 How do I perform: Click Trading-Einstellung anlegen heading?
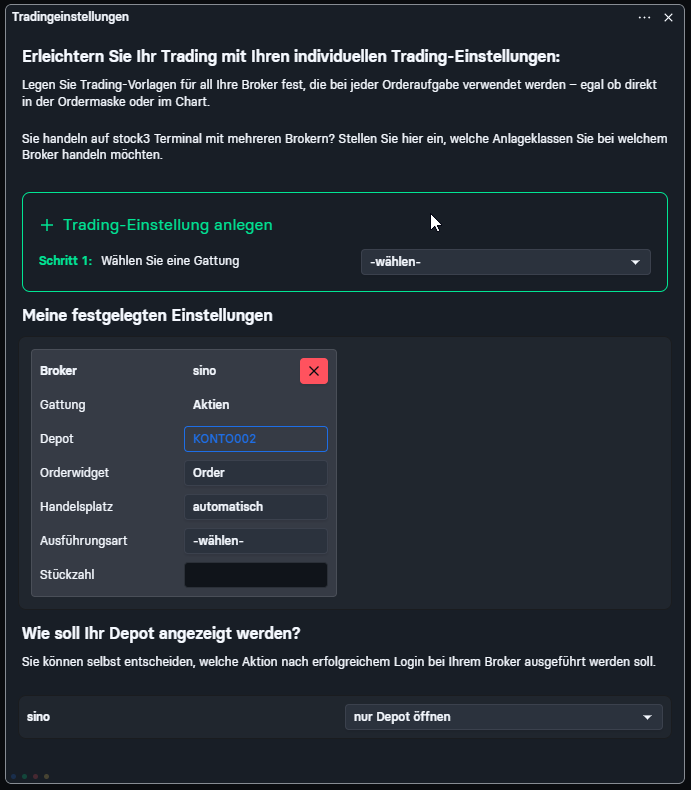tap(168, 225)
